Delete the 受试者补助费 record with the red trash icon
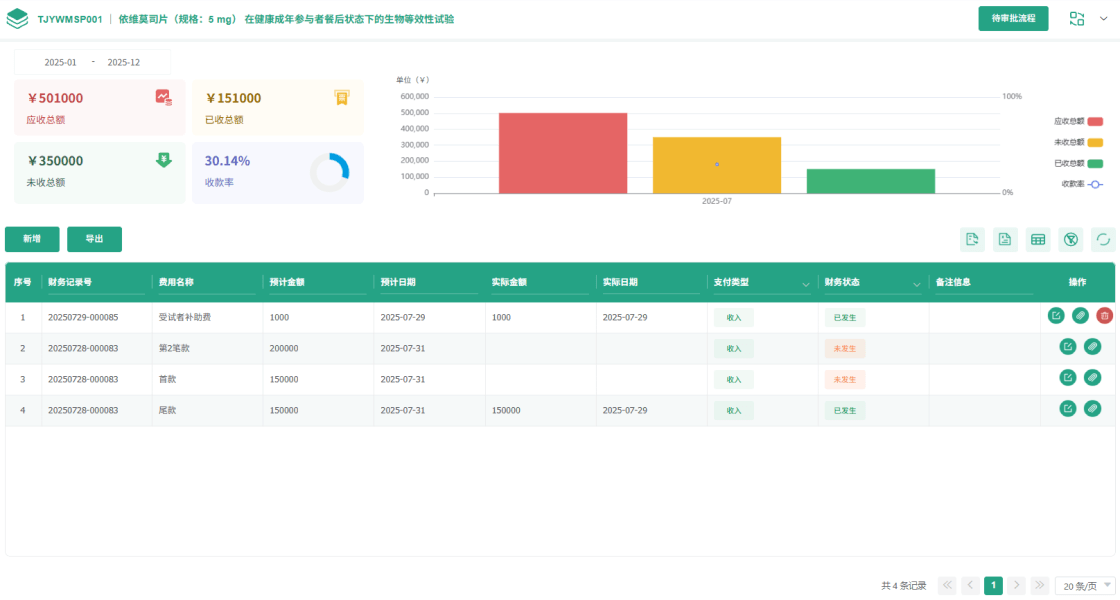 point(1104,316)
